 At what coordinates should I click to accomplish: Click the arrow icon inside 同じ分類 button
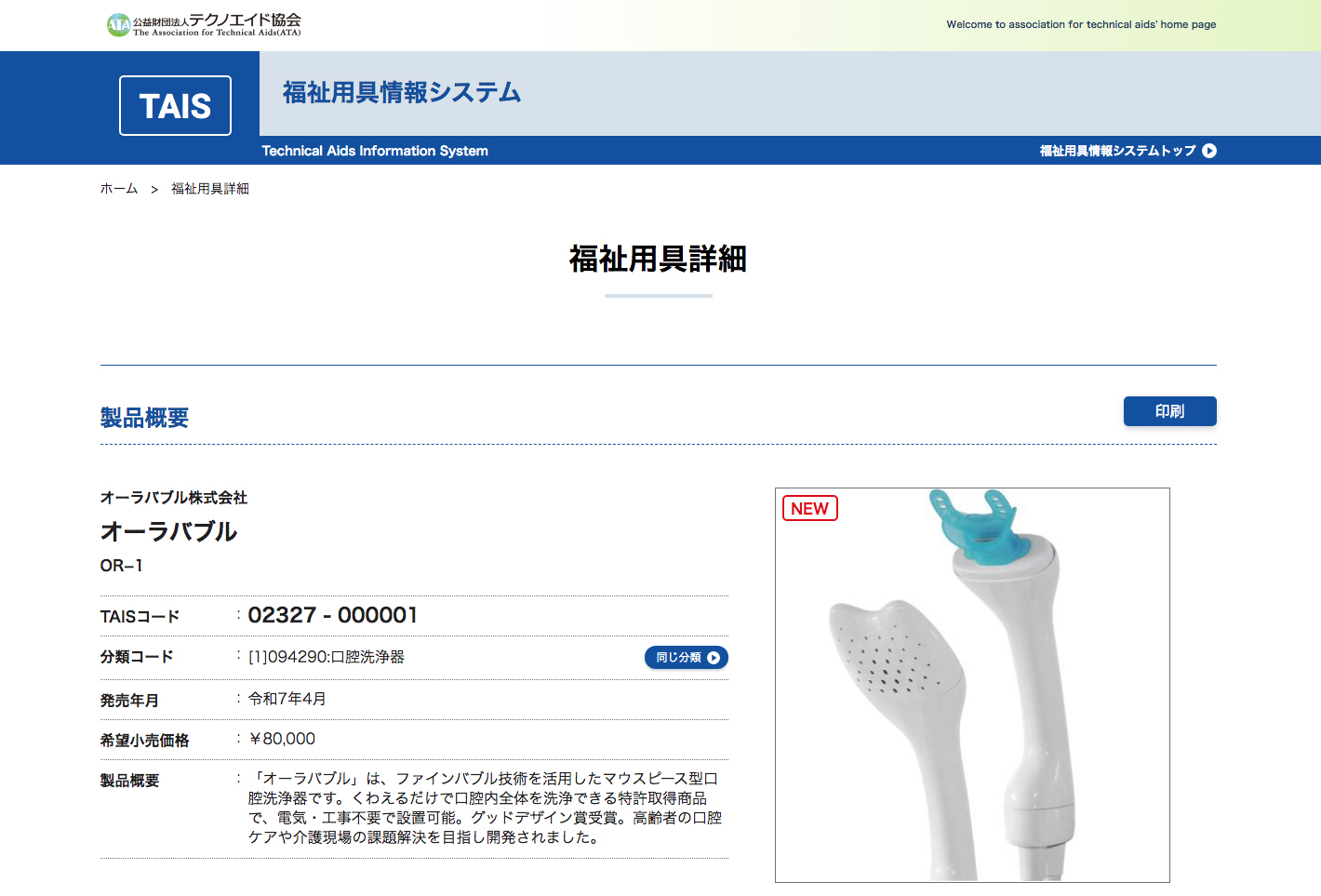pyautogui.click(x=714, y=658)
